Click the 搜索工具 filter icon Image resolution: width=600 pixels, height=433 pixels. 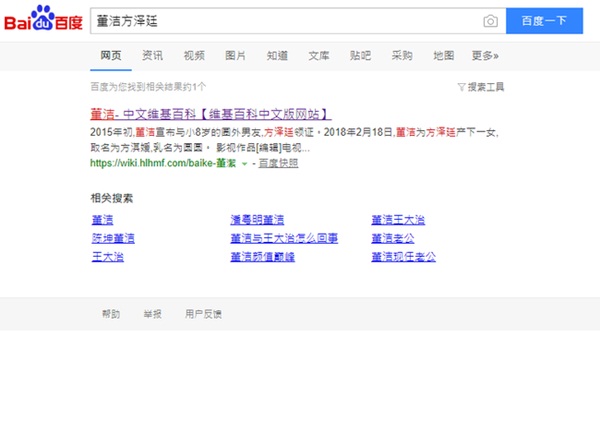pyautogui.click(x=460, y=88)
